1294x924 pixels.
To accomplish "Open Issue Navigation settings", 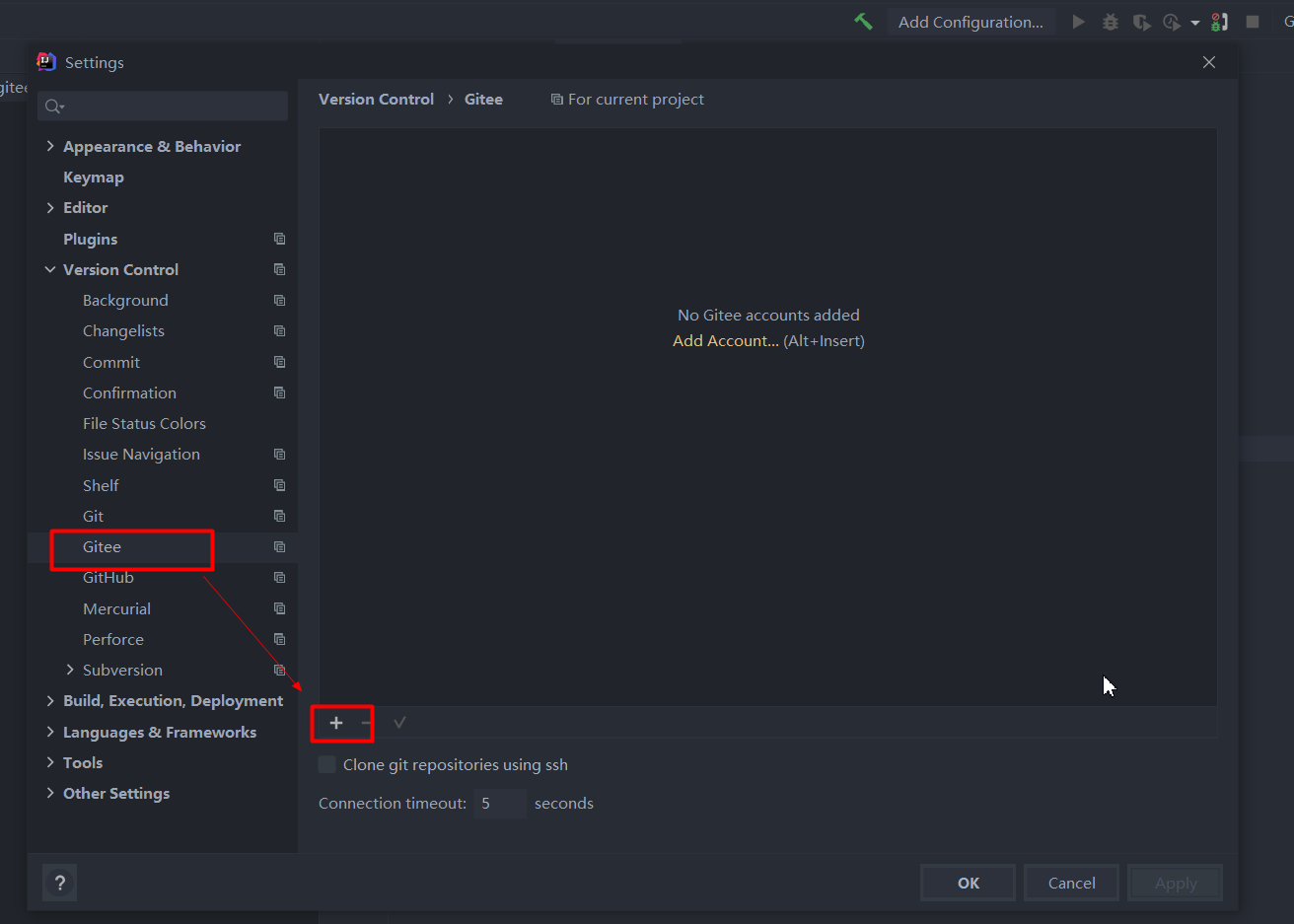I will pos(141,454).
